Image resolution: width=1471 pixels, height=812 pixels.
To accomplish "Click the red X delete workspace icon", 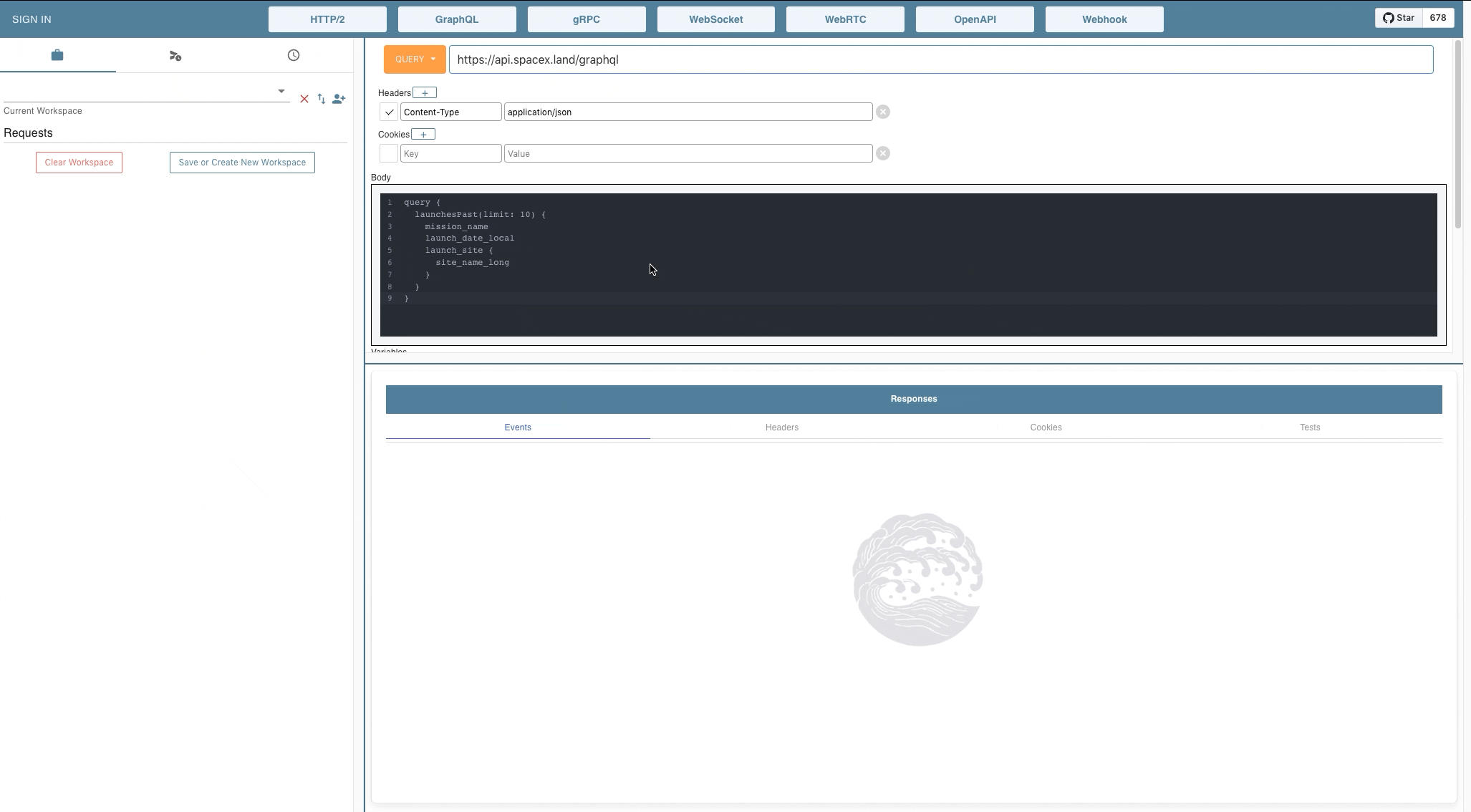I will [304, 99].
